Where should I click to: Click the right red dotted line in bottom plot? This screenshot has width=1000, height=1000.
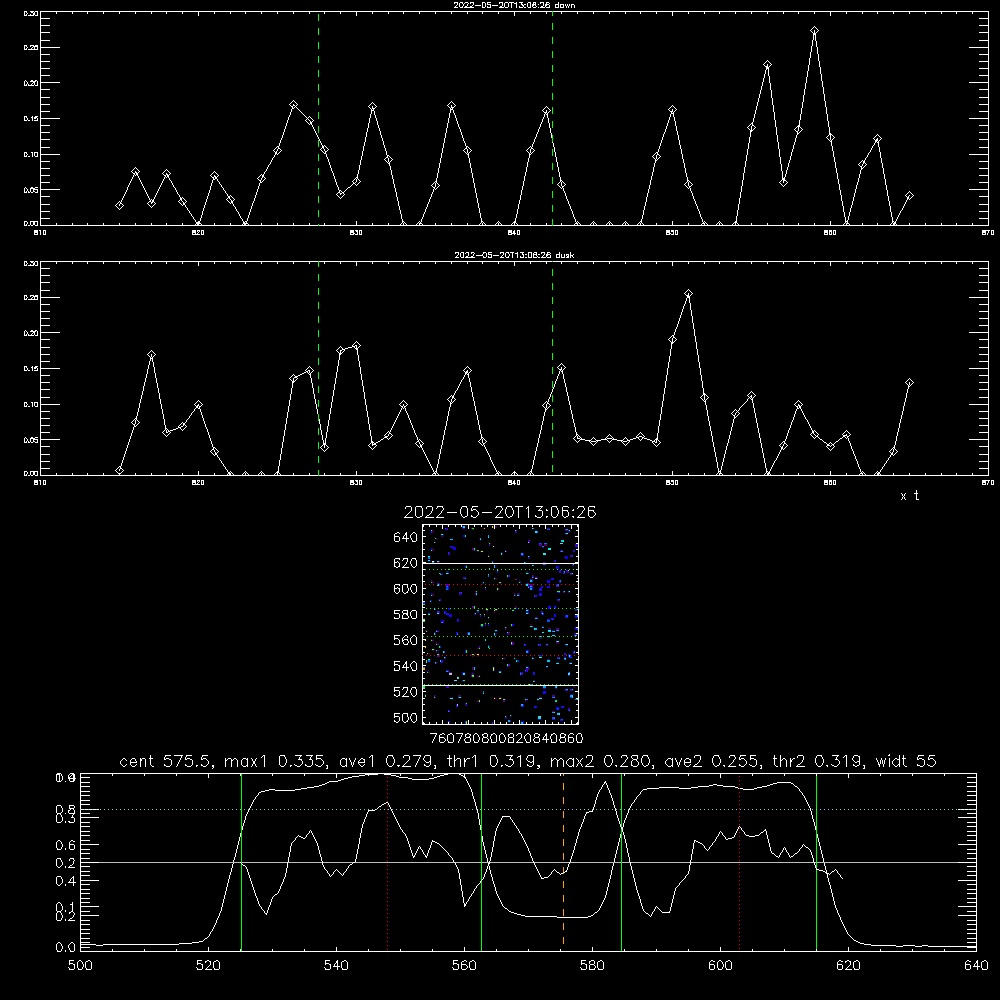(739, 861)
